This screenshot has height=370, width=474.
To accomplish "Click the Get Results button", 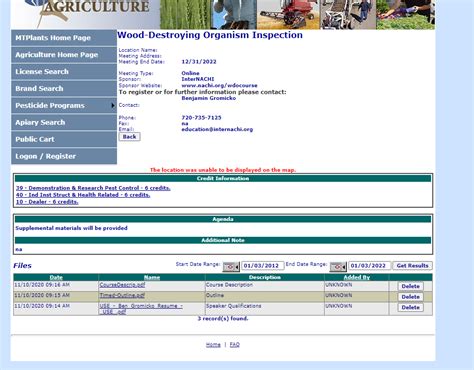I will pyautogui.click(x=412, y=266).
